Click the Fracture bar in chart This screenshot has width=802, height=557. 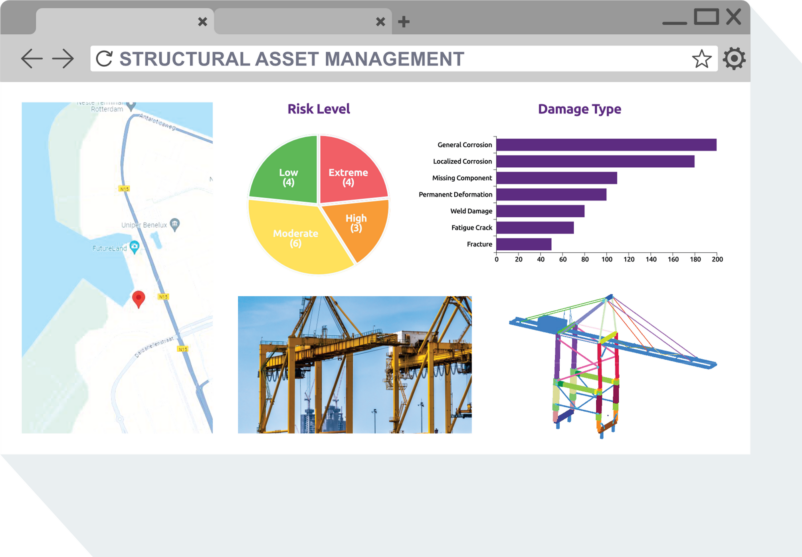523,244
